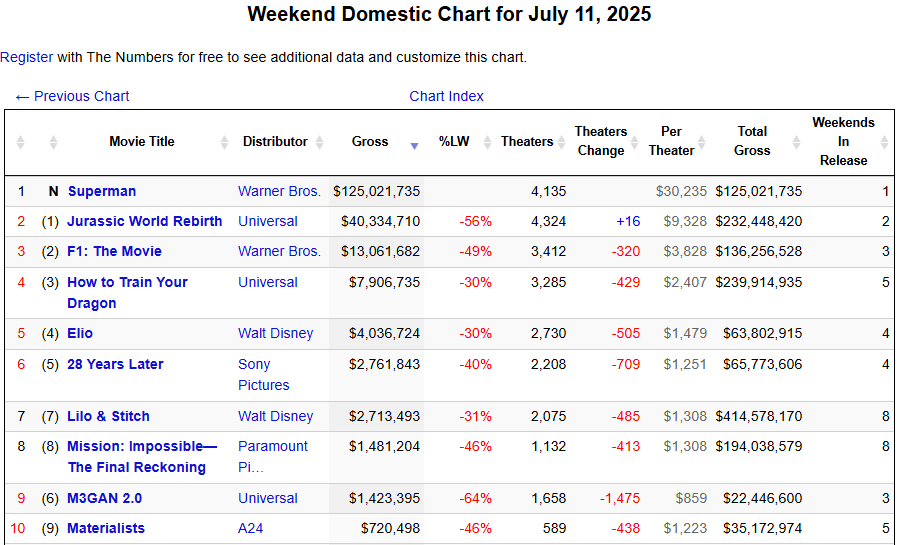Image resolution: width=899 pixels, height=545 pixels.
Task: Sort by Per Theater column arrows
Action: [x=702, y=142]
